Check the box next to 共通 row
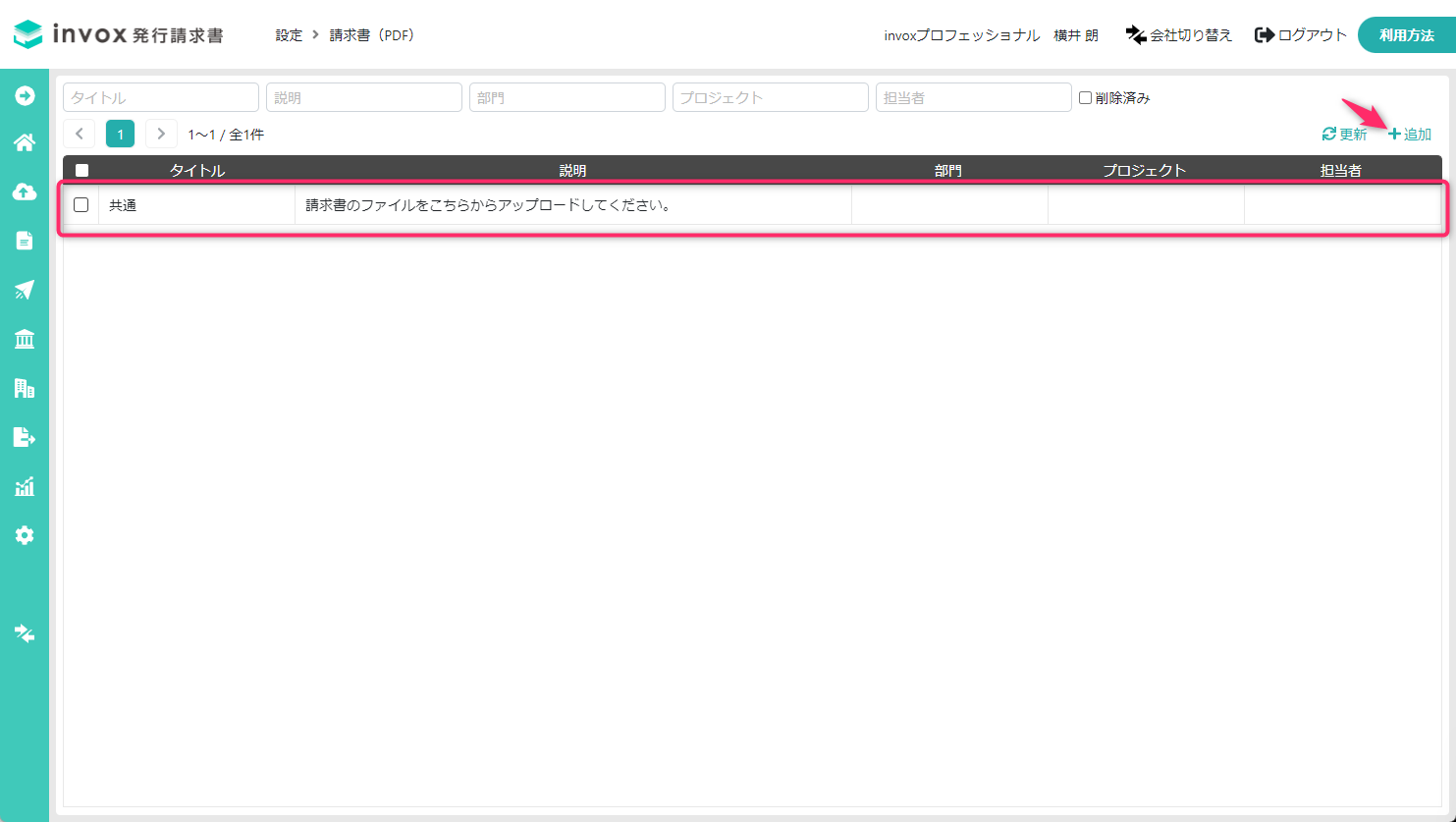Screen dimensions: 1456x822 point(81,204)
